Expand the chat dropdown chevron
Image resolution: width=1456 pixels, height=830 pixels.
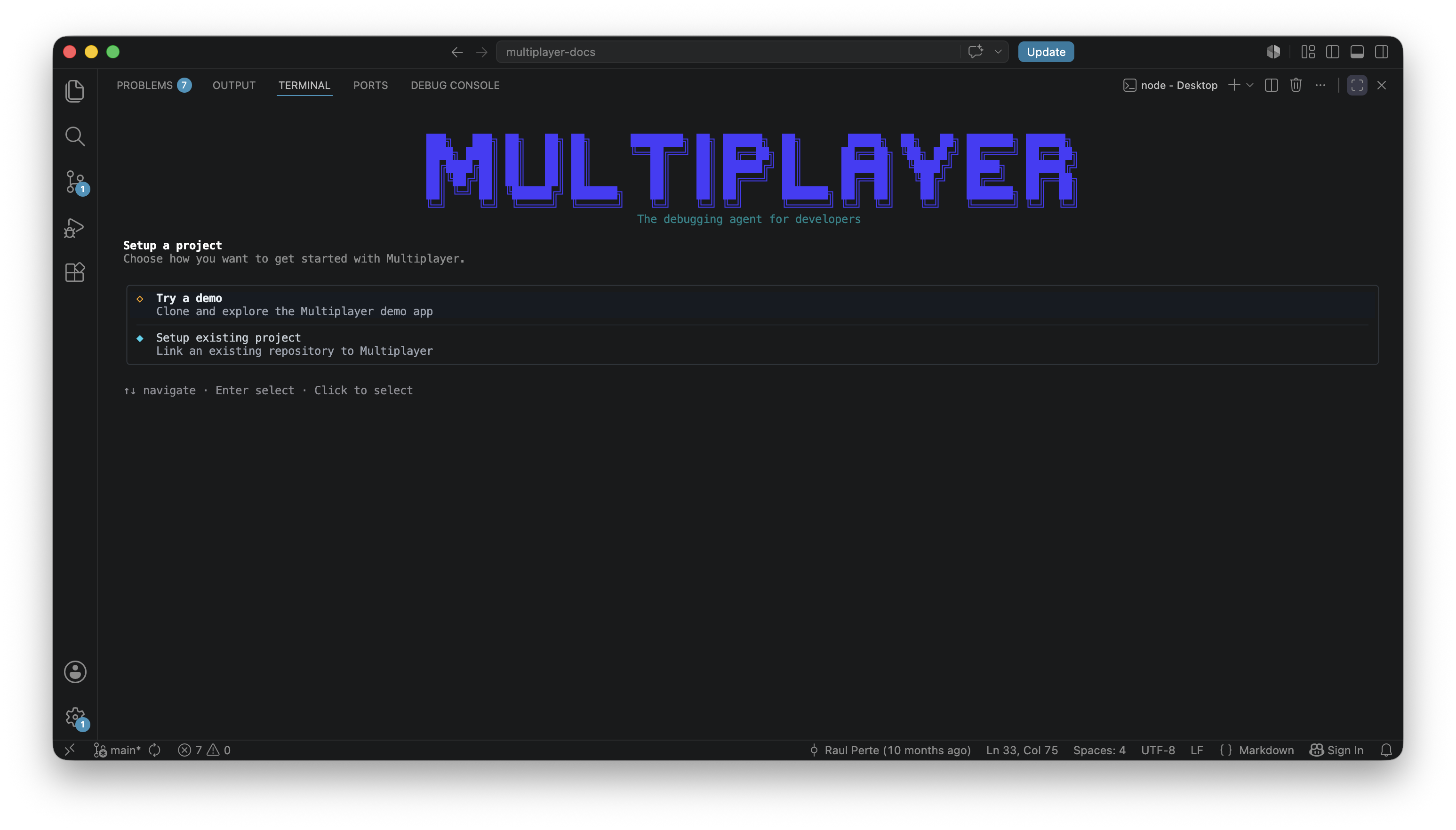998,52
